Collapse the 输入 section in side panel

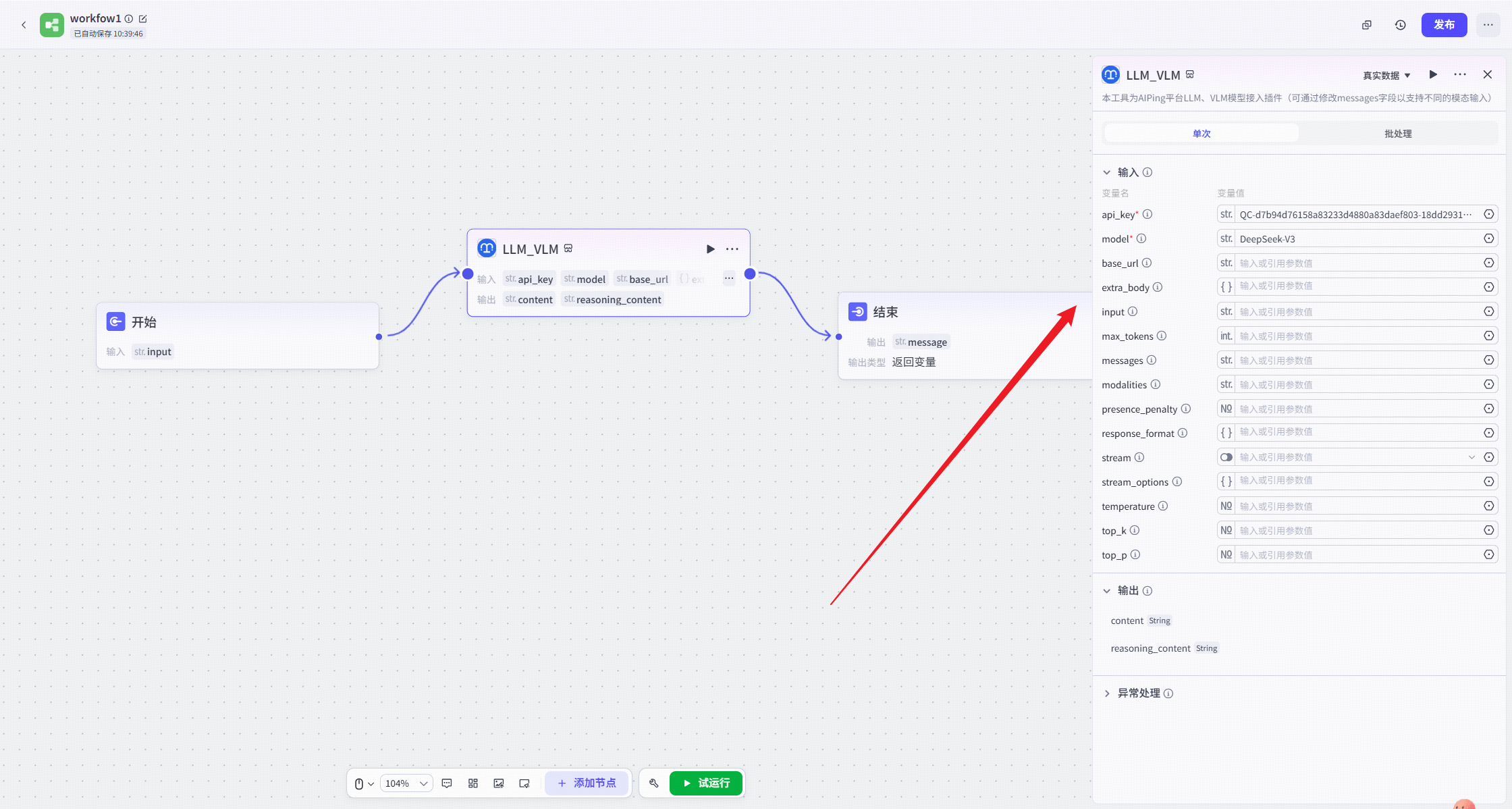pos(1107,172)
